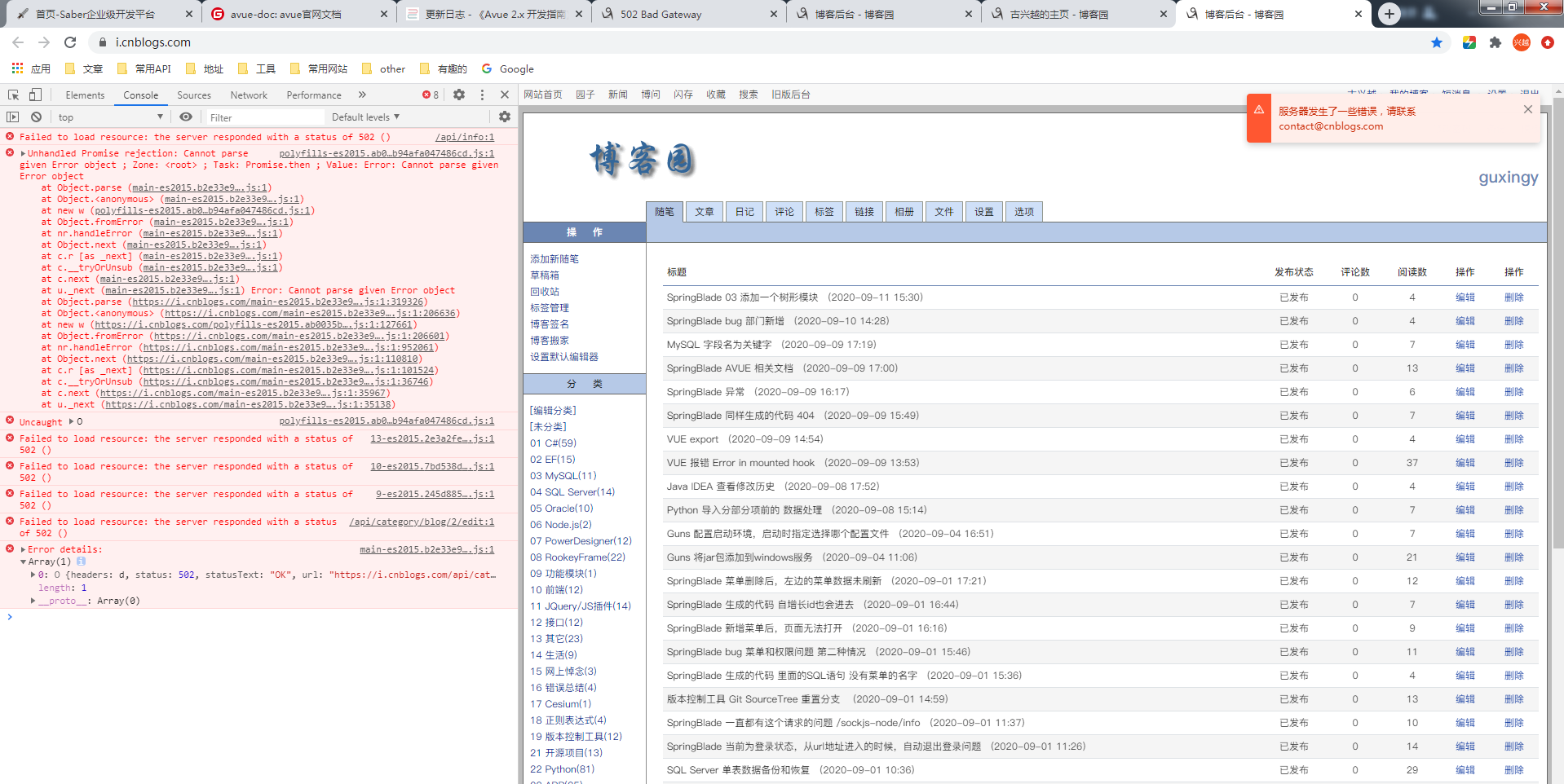Click the red error count badge
Image resolution: width=1564 pixels, height=784 pixels.
431,95
